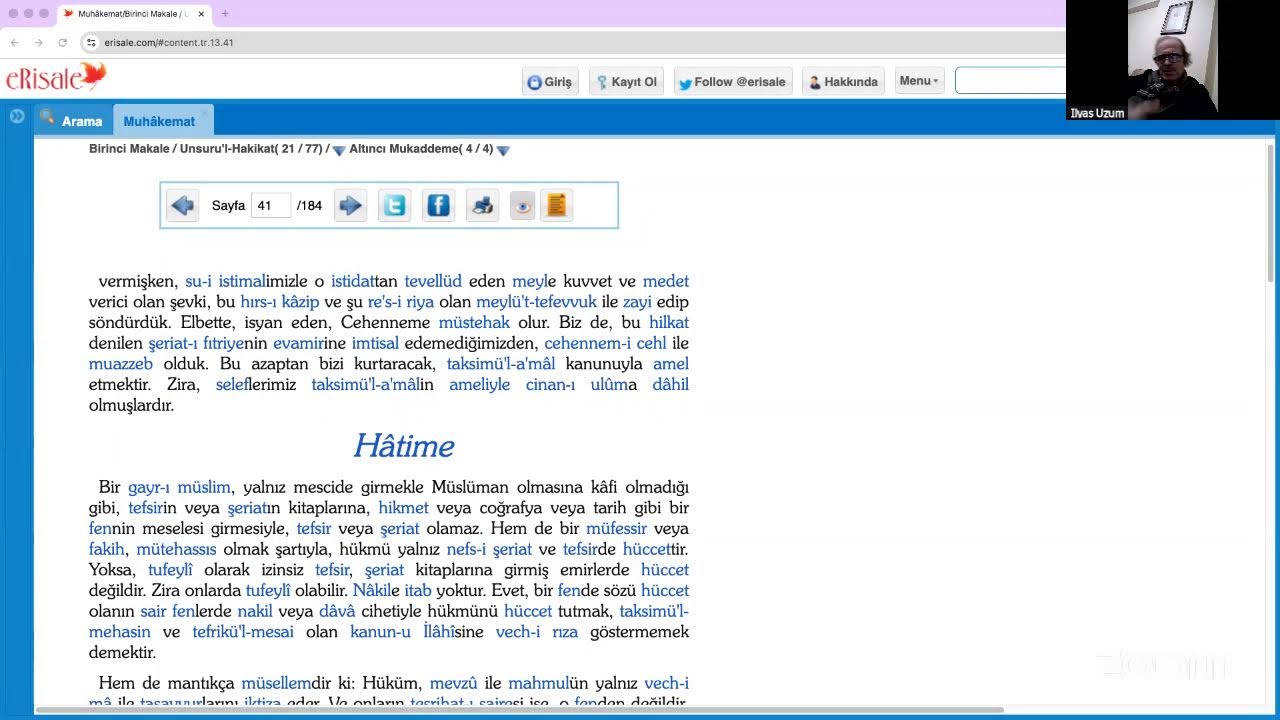Switch to the Arama tab

point(71,121)
